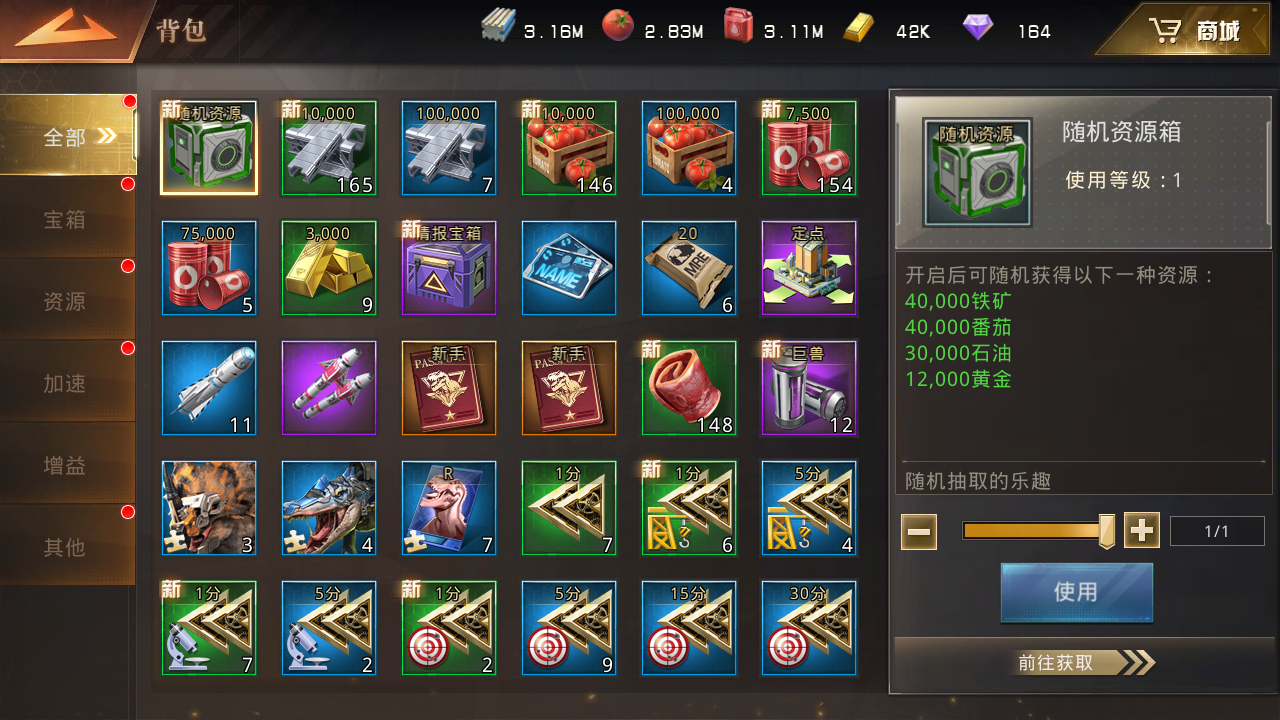Screen dimensions: 1280x720
Task: Click 前往获取 to obtain more
Action: pyautogui.click(x=1076, y=662)
